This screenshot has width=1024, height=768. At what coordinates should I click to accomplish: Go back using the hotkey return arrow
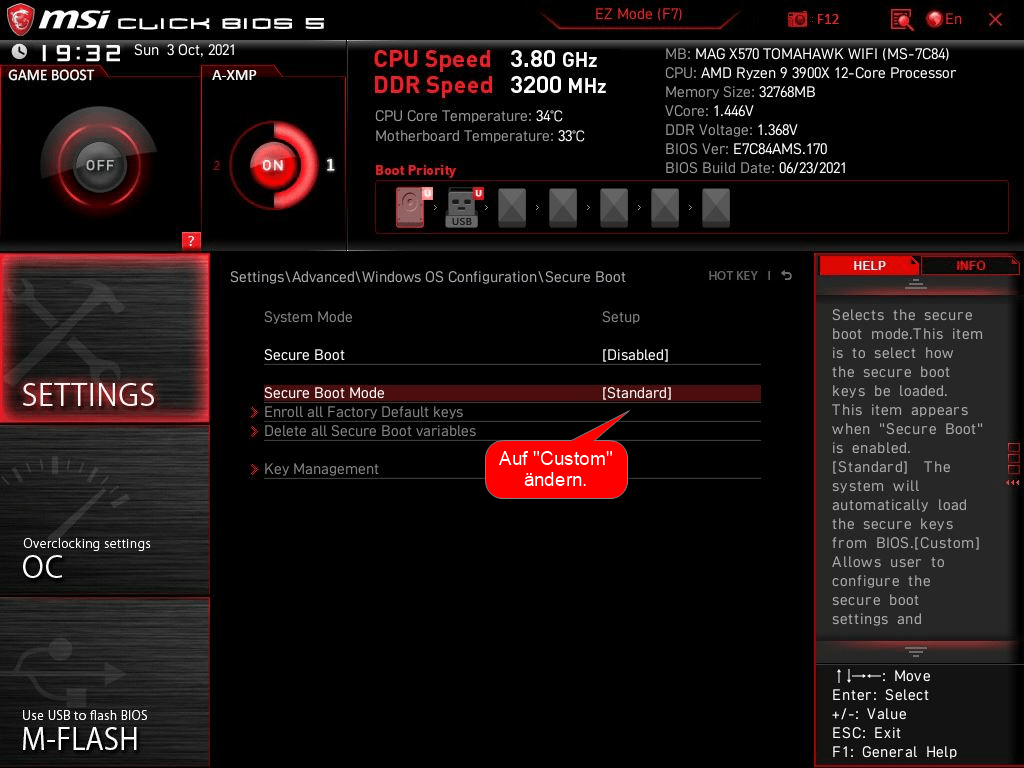(787, 276)
